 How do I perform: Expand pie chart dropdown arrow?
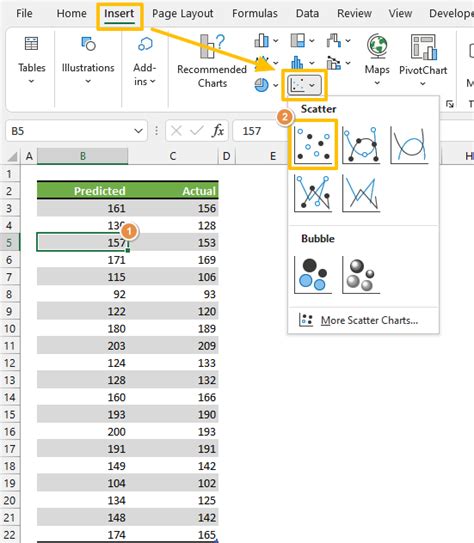click(x=276, y=85)
